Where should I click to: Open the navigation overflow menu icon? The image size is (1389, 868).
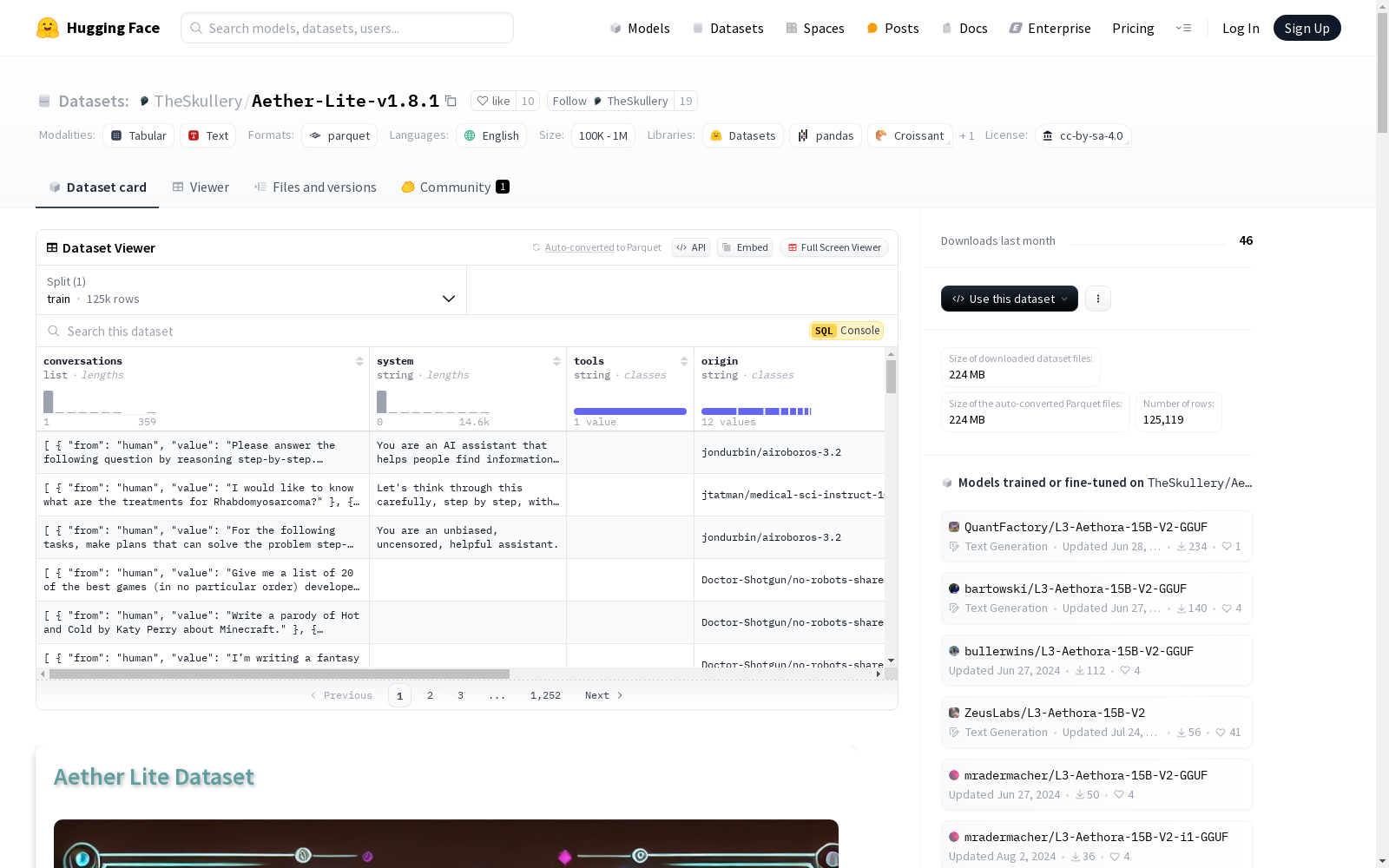(1183, 28)
